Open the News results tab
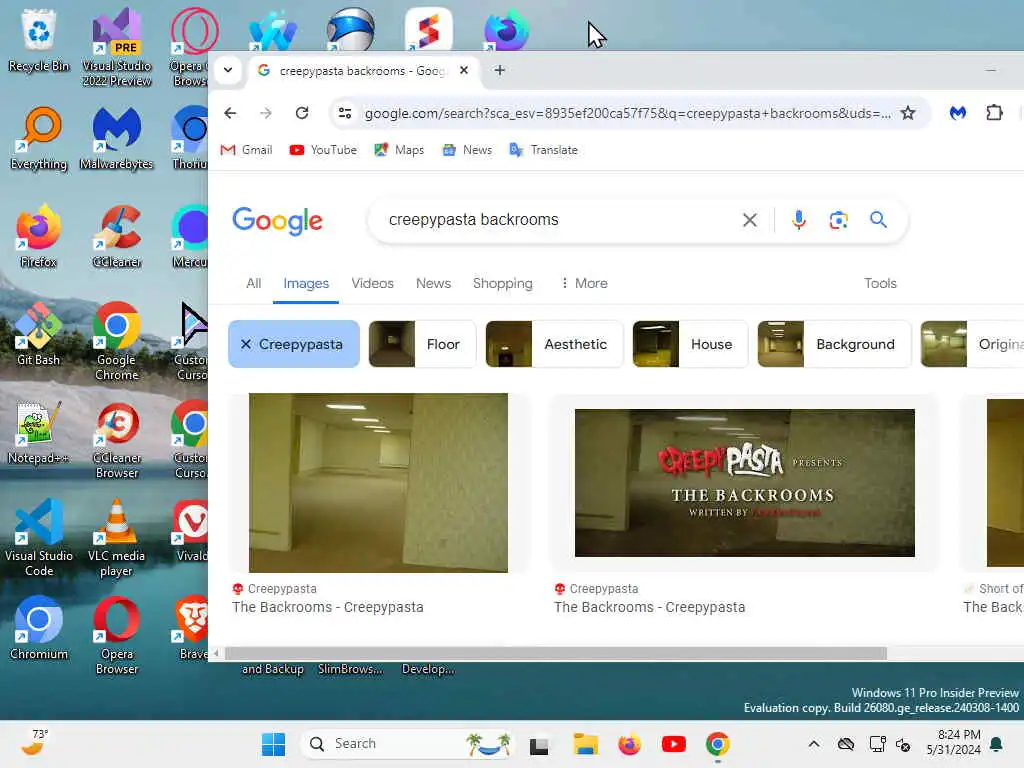This screenshot has height=768, width=1024. (433, 283)
